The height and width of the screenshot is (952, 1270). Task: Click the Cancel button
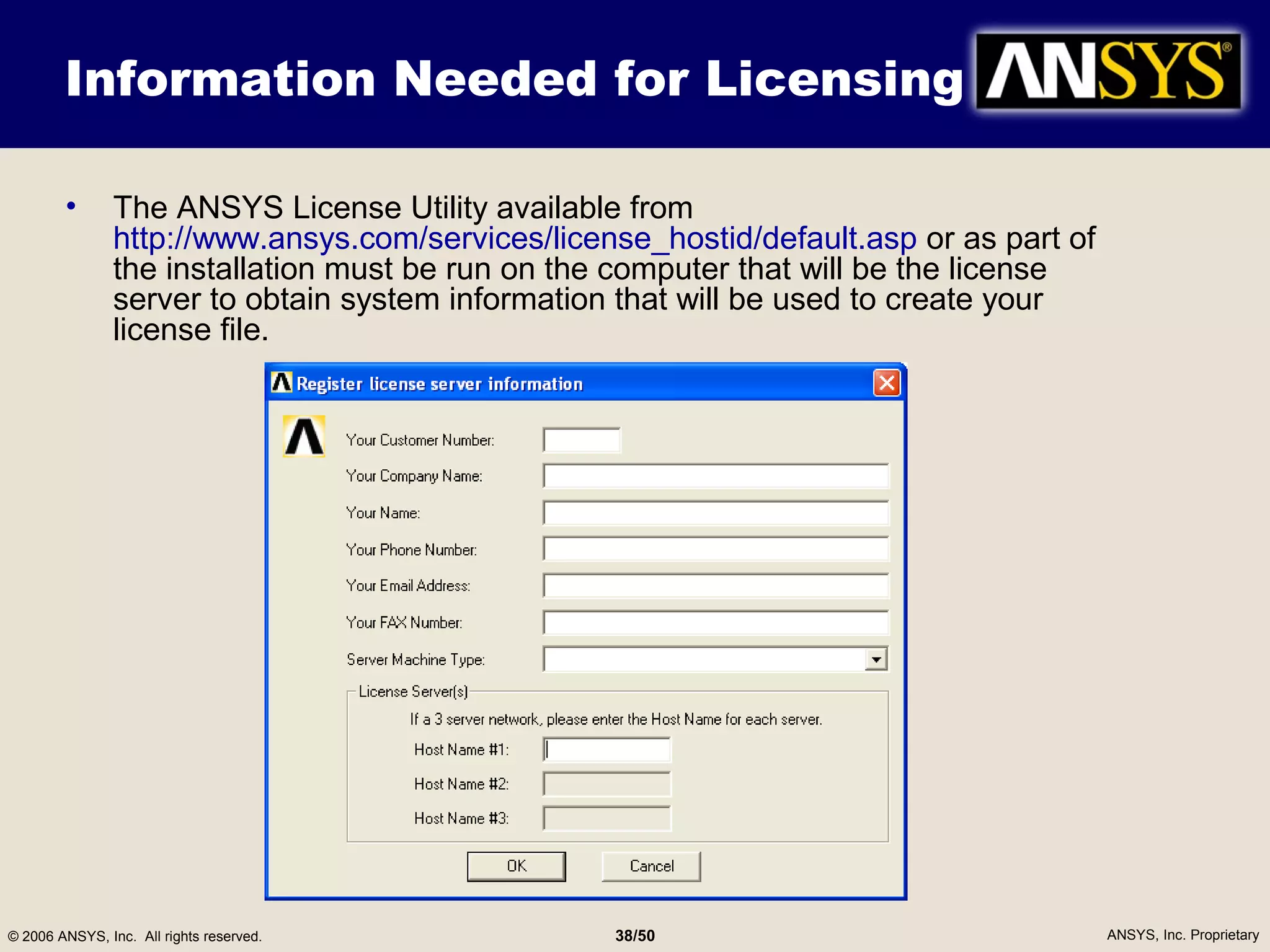[651, 866]
